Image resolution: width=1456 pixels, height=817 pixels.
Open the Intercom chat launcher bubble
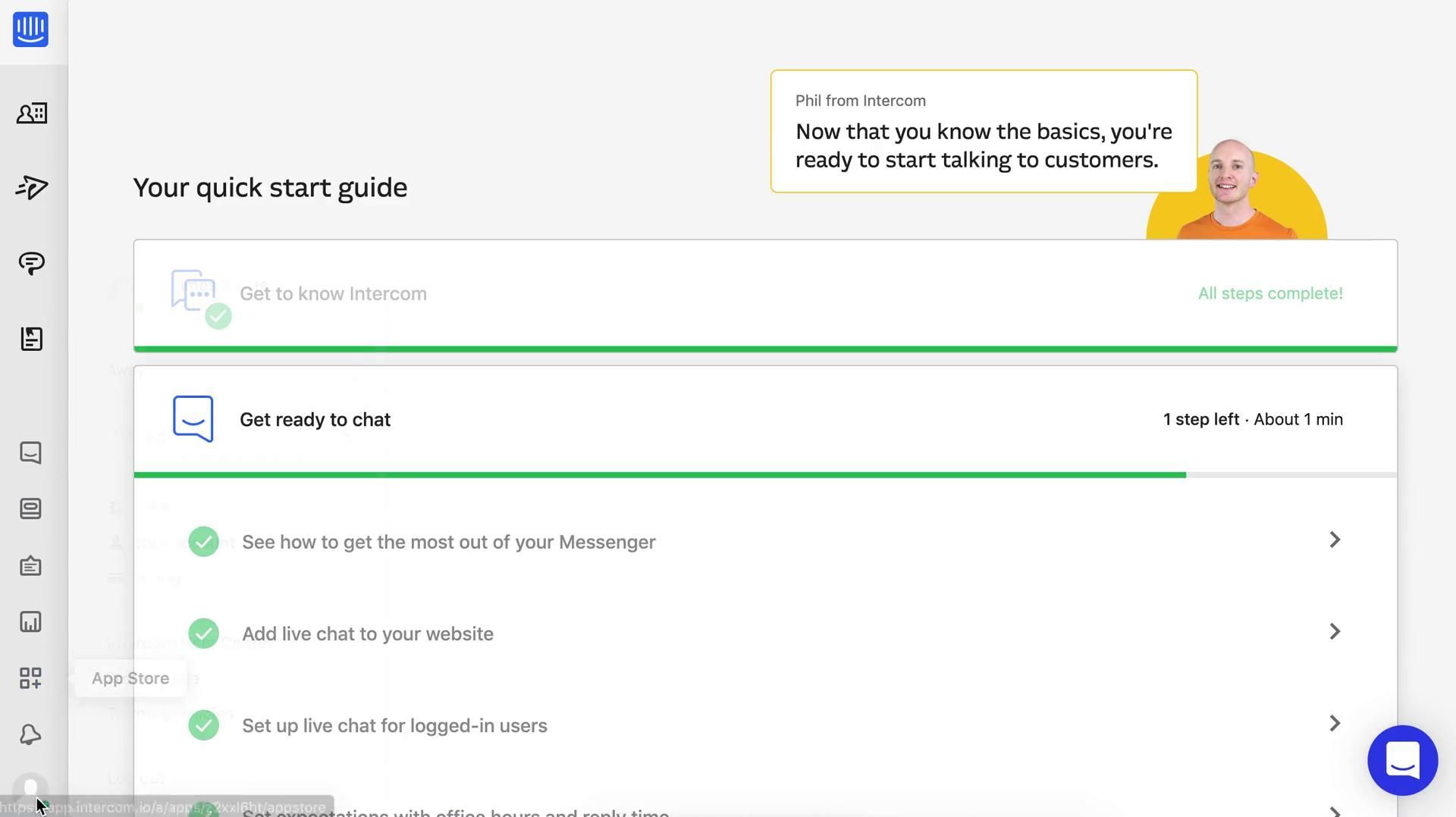coord(1402,760)
